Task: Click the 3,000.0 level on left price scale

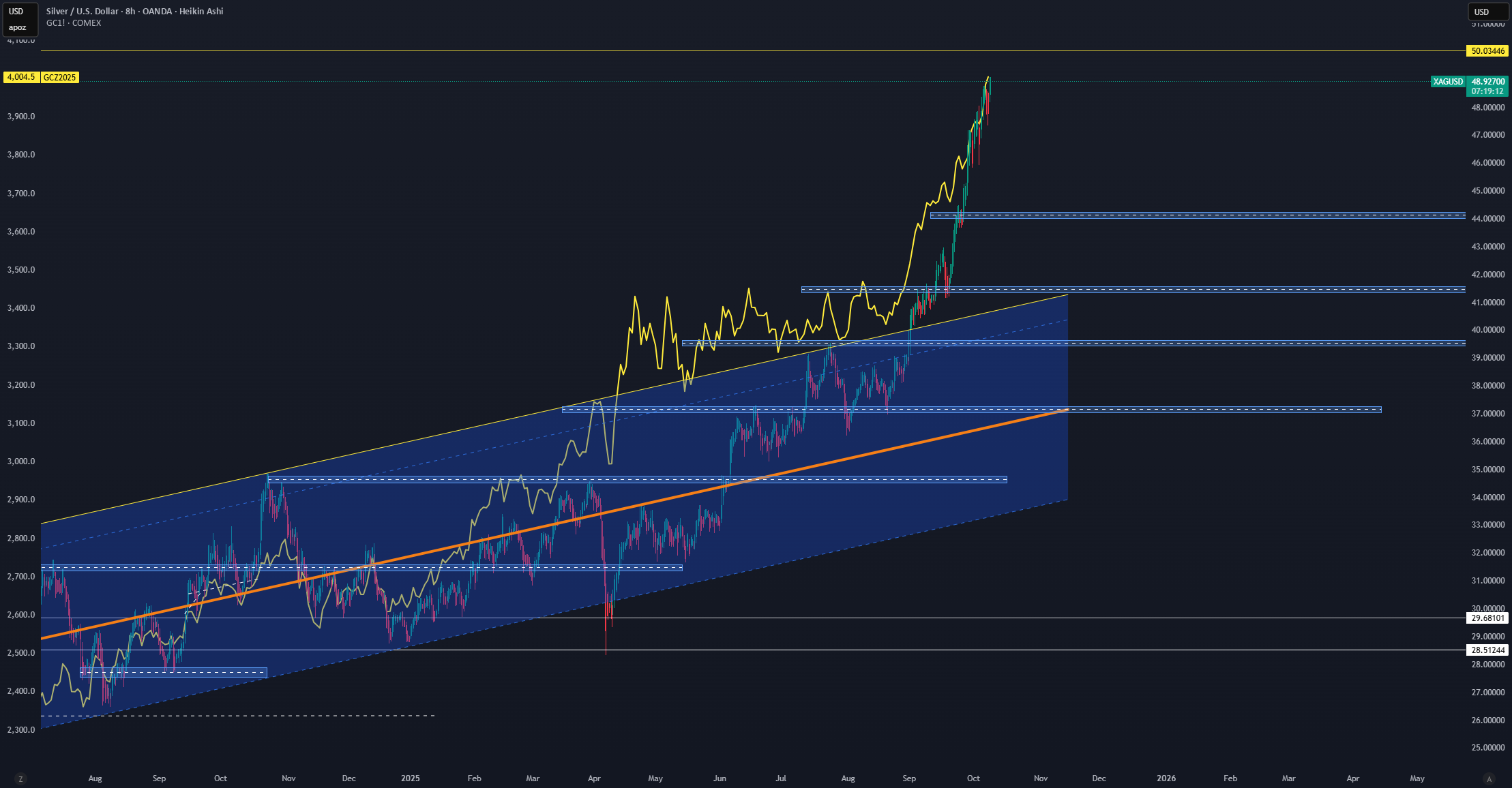Action: 21,461
